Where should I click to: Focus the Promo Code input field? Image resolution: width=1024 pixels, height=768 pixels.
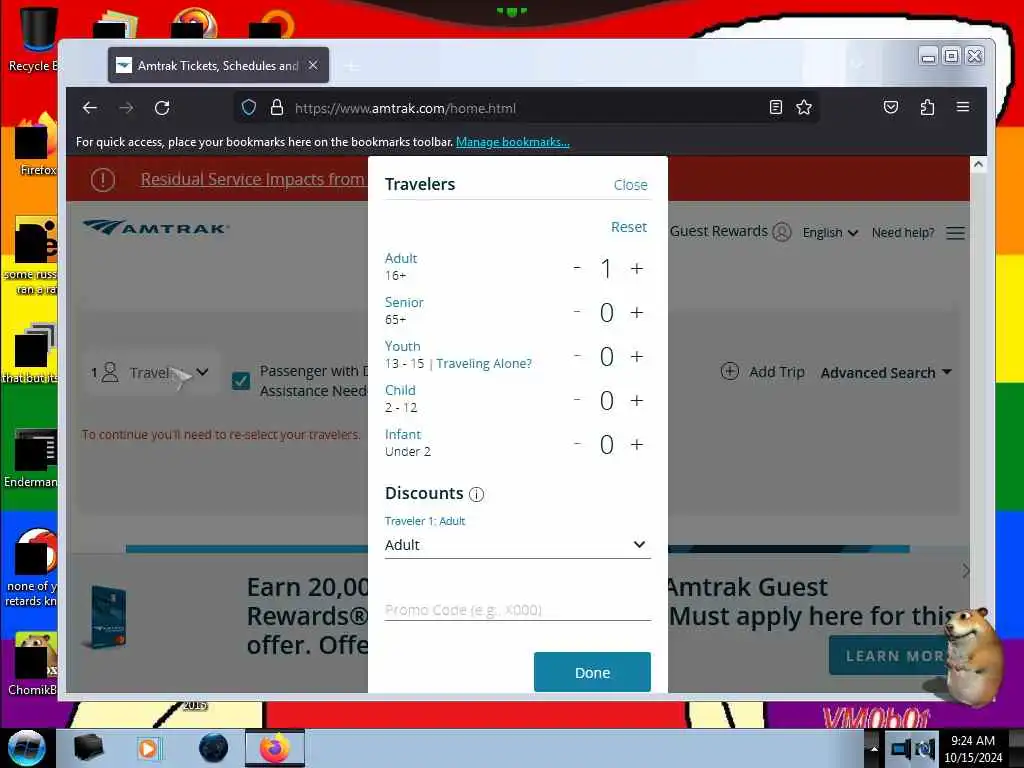pos(517,609)
